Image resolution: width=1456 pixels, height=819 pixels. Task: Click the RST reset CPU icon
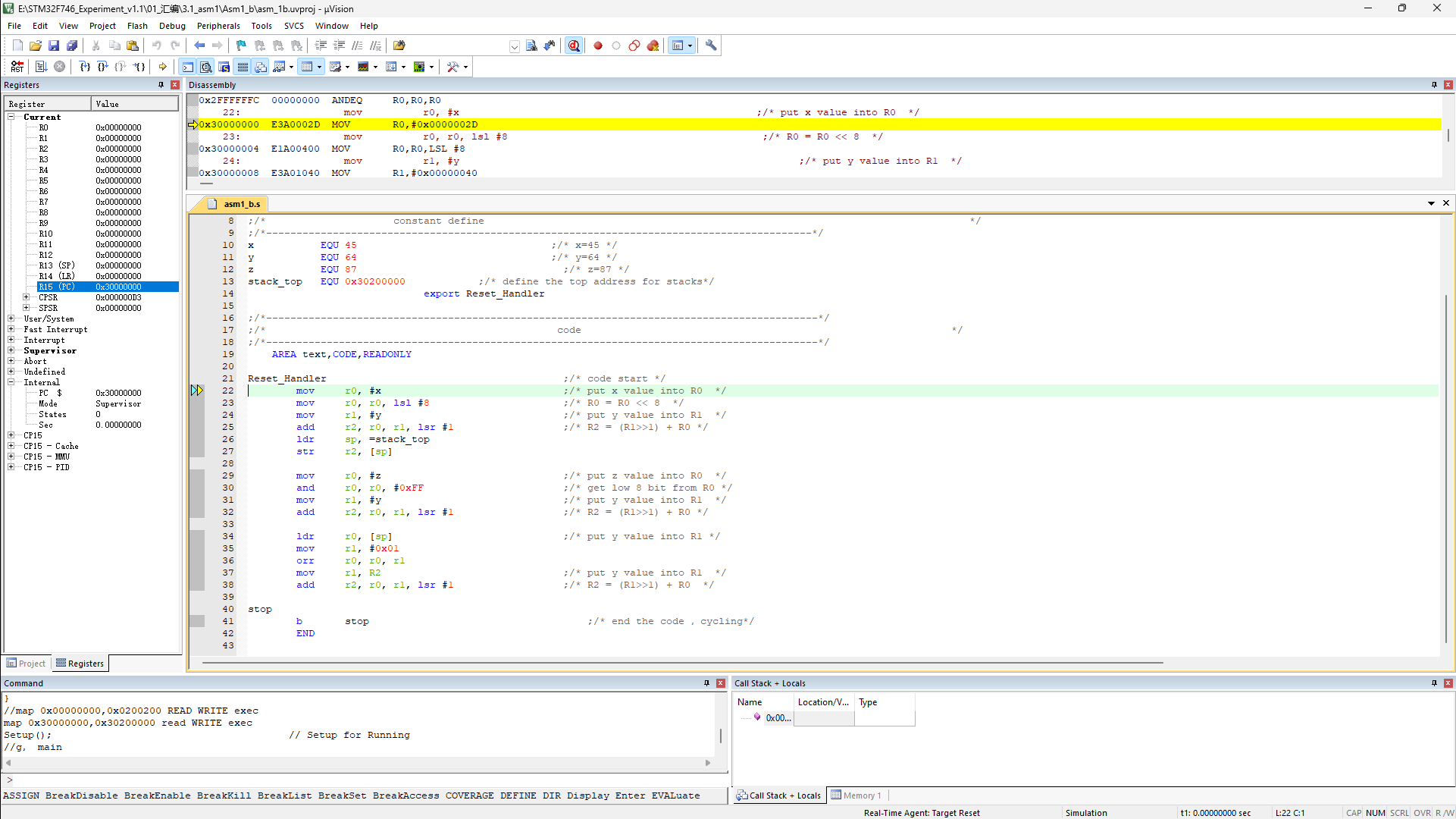(x=17, y=67)
